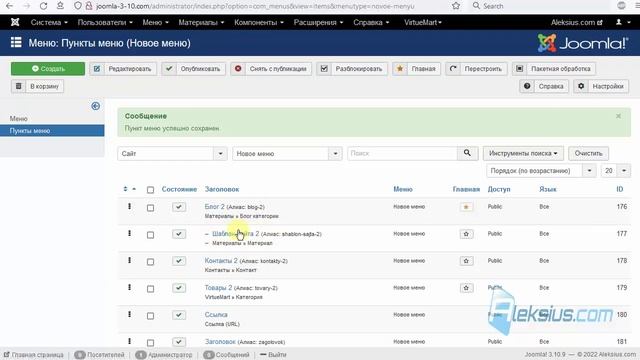Set Контакты 2 as home via star
This screenshot has width=640, height=360.
466,261
